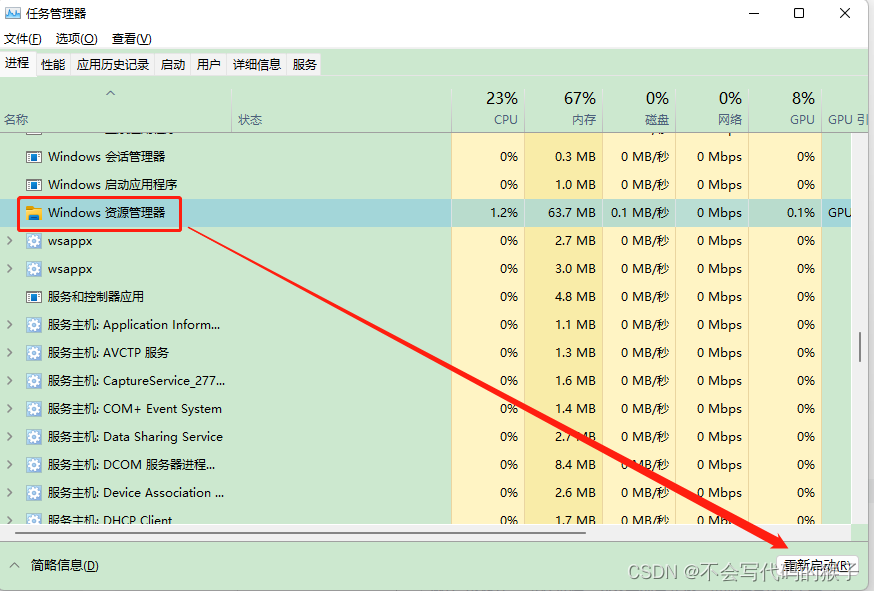The width and height of the screenshot is (874, 591).
Task: Click the Data Sharing Service gear icon
Action: click(35, 436)
